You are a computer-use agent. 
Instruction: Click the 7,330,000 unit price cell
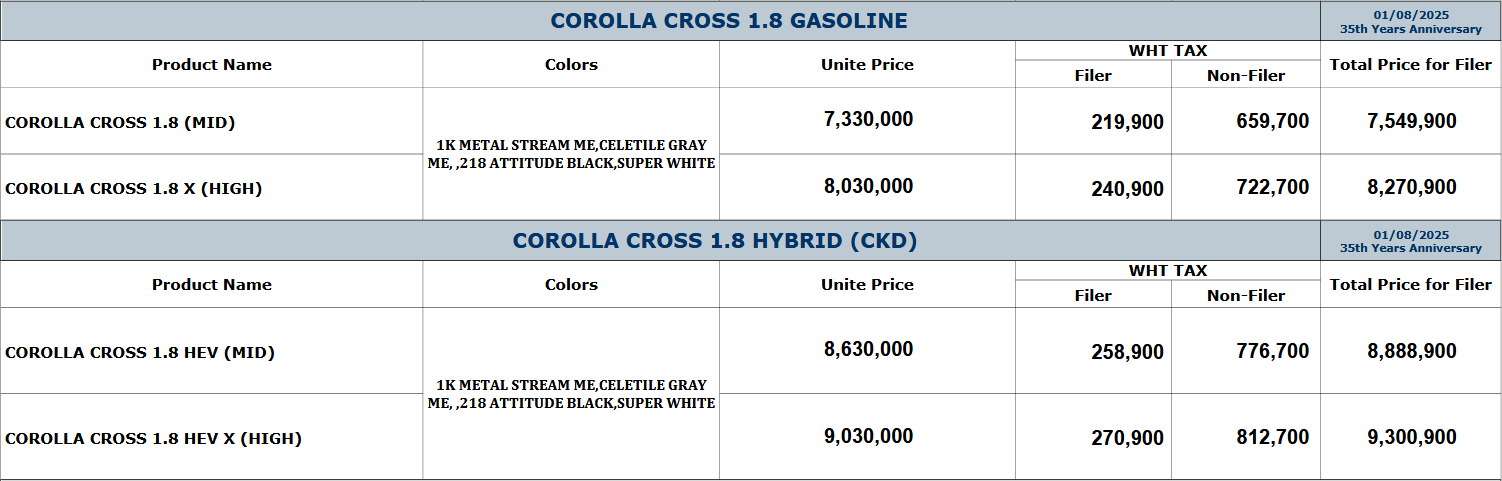point(868,120)
